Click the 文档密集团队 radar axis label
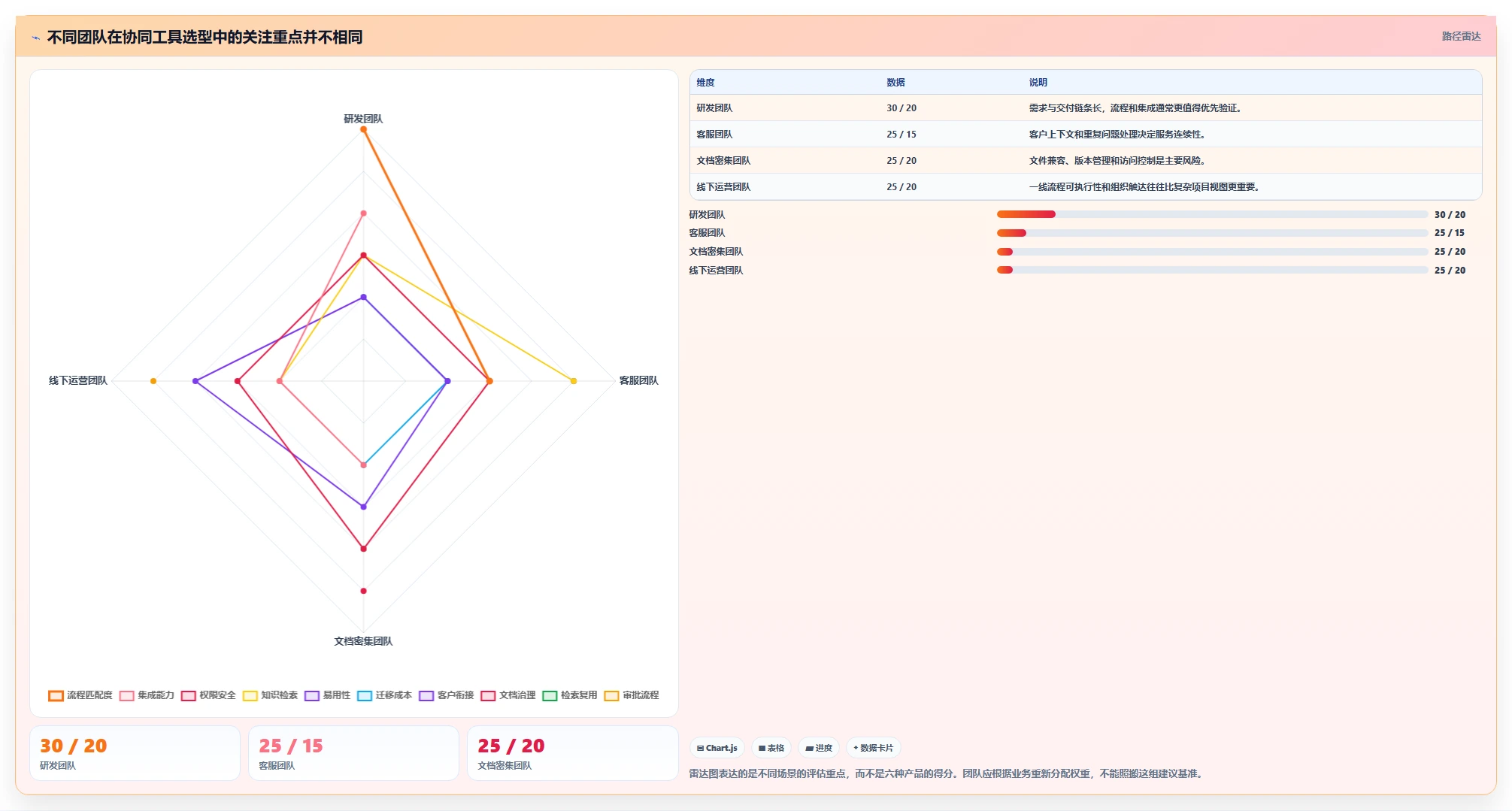The image size is (1512, 811). (x=363, y=641)
